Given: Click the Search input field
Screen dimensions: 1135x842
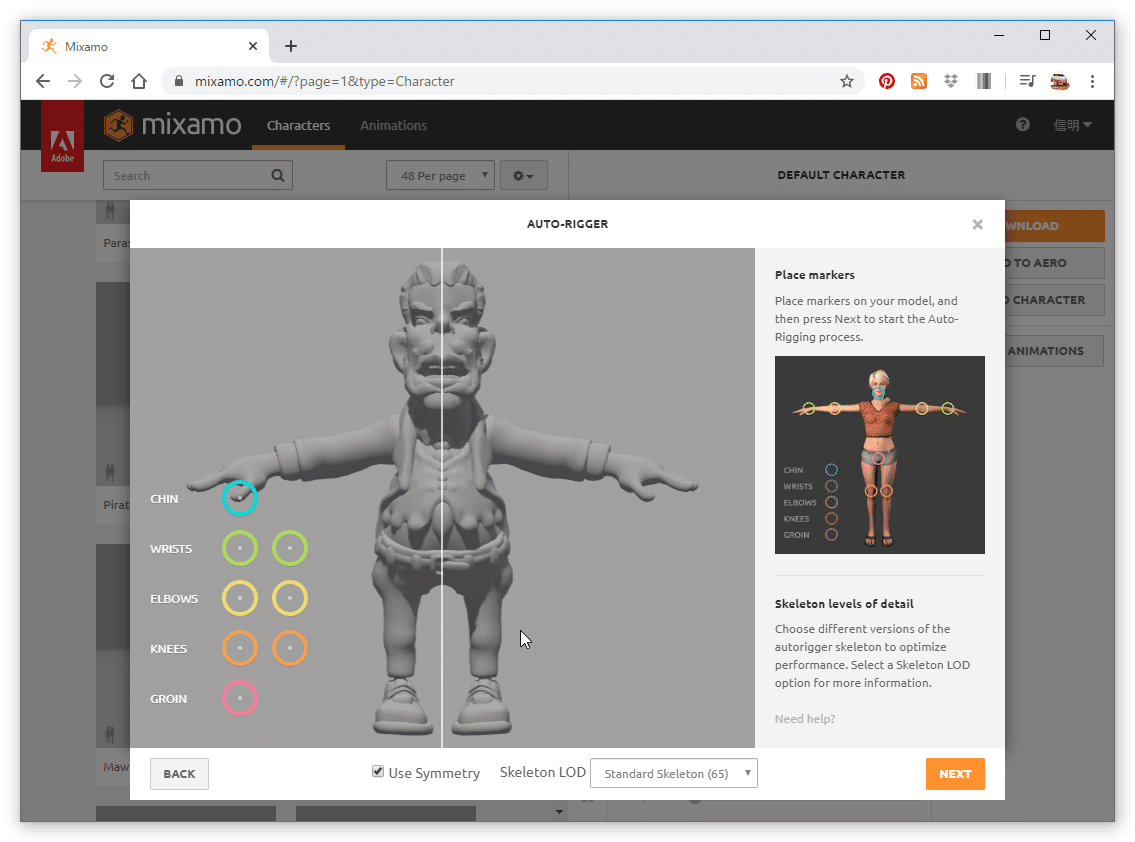Looking at the screenshot, I should pos(198,175).
